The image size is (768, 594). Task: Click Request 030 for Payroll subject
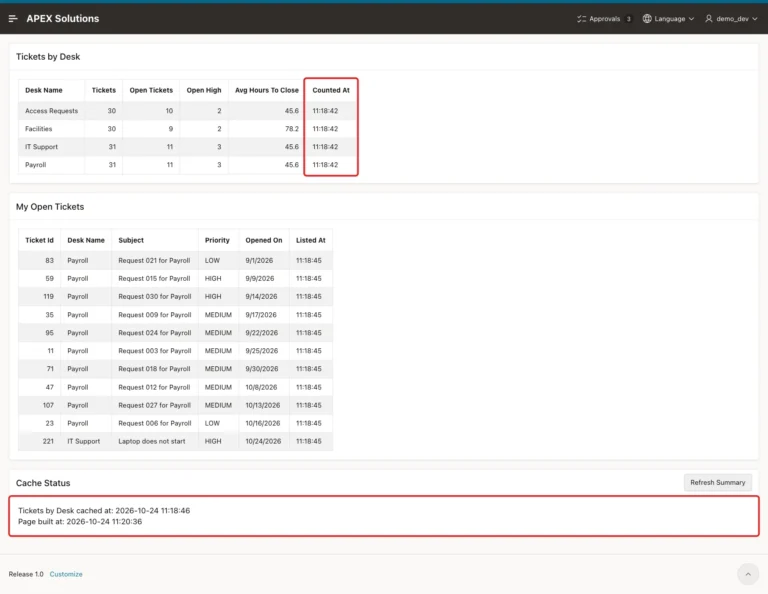click(x=155, y=296)
